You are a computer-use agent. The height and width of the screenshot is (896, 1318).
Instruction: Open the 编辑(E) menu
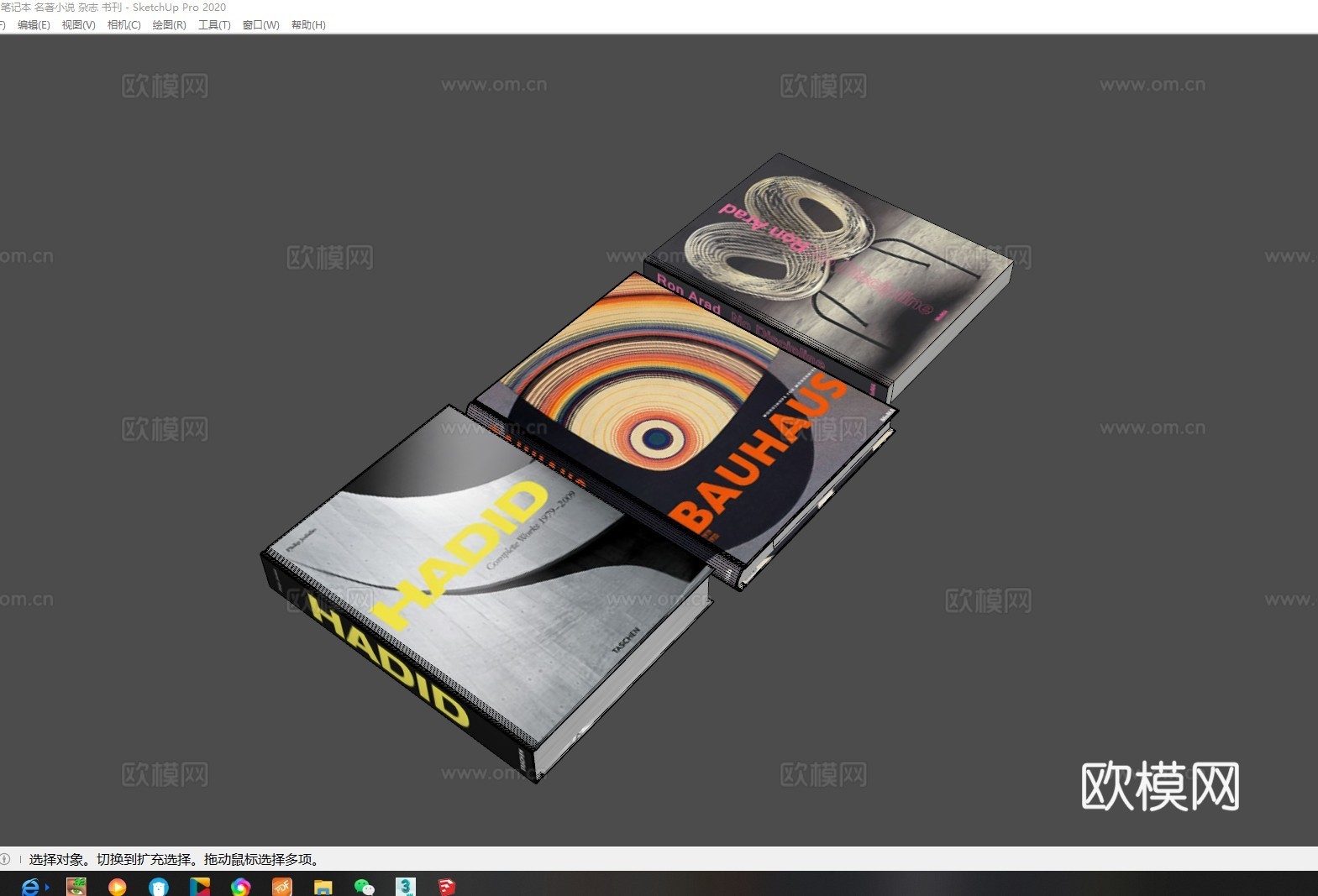click(34, 25)
